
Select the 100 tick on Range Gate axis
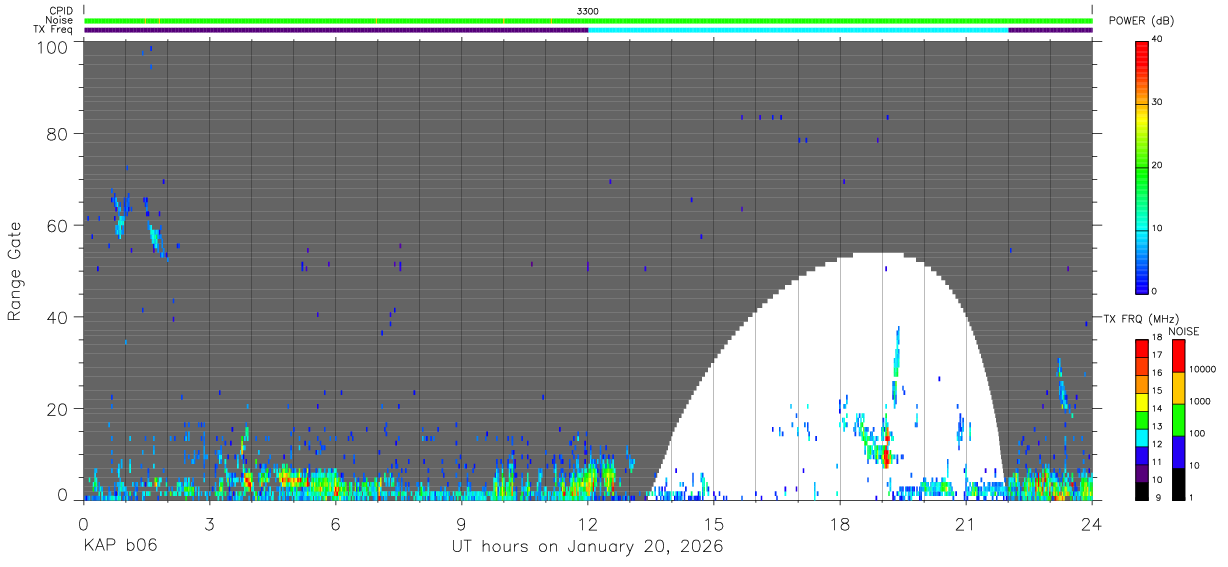[51, 47]
